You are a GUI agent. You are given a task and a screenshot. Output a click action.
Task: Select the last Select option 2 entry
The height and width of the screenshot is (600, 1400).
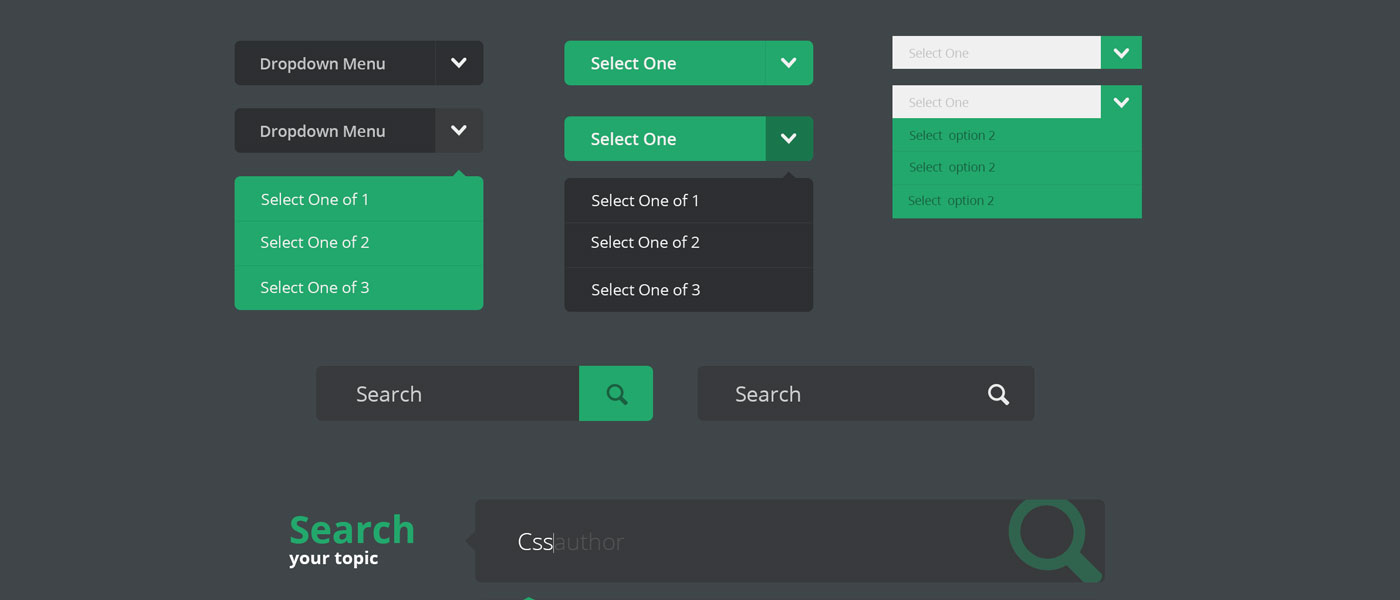pos(1017,201)
